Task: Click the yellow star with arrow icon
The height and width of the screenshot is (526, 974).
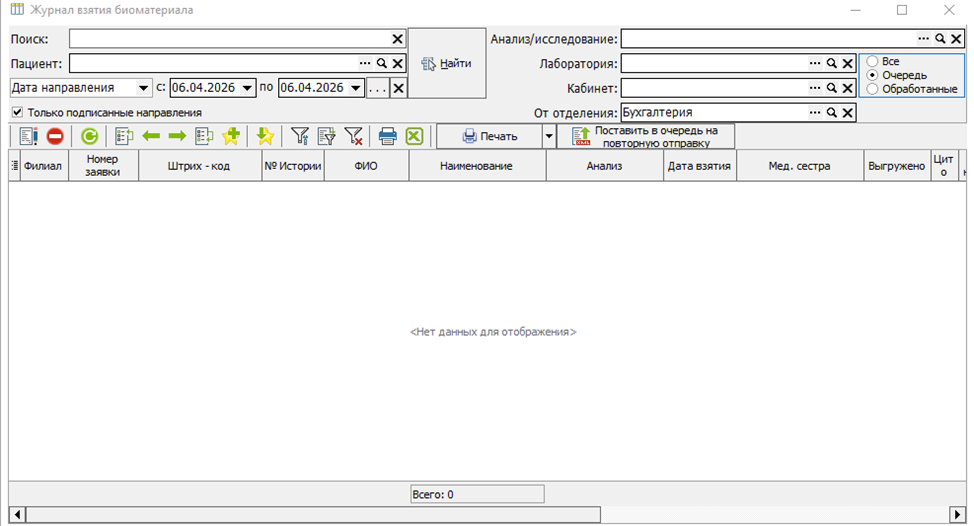Action: click(265, 137)
